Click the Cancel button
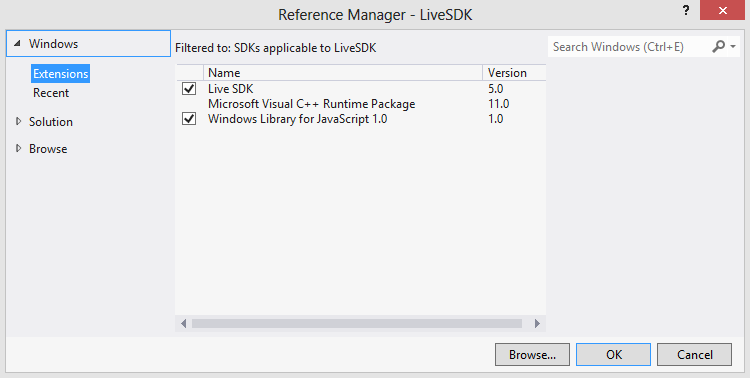The image size is (750, 378). tap(694, 355)
